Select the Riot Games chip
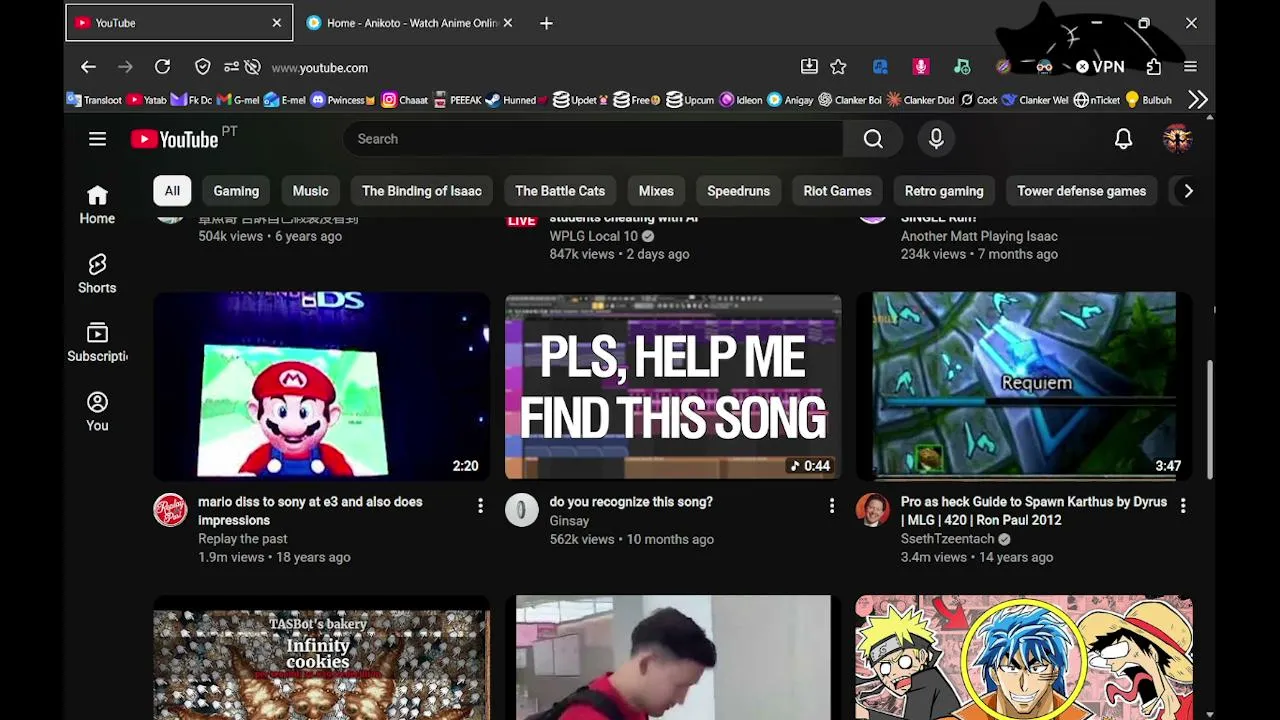The width and height of the screenshot is (1280, 720). tap(837, 191)
